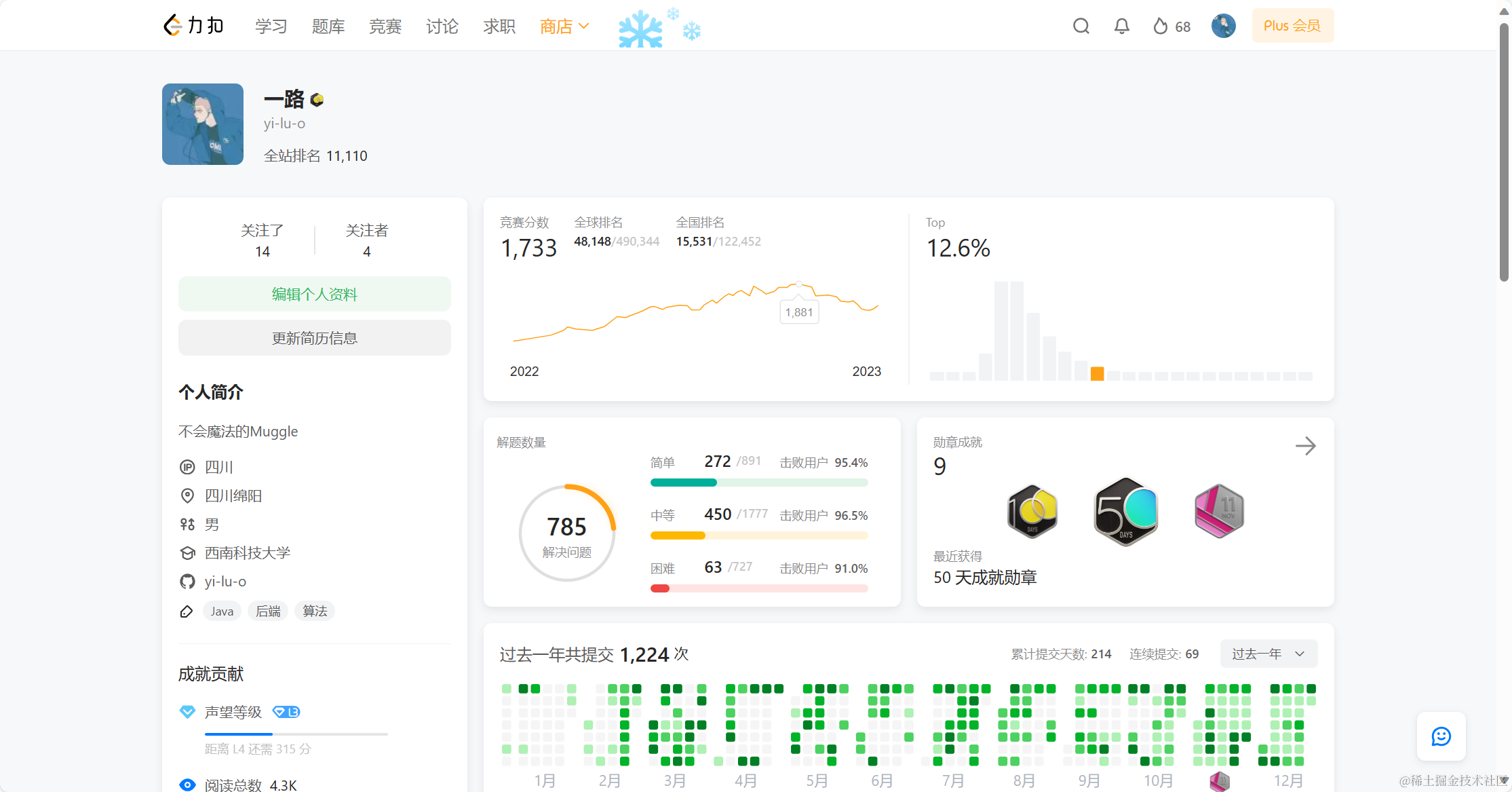
Task: Click the feedback smiley chat icon
Action: click(x=1441, y=736)
